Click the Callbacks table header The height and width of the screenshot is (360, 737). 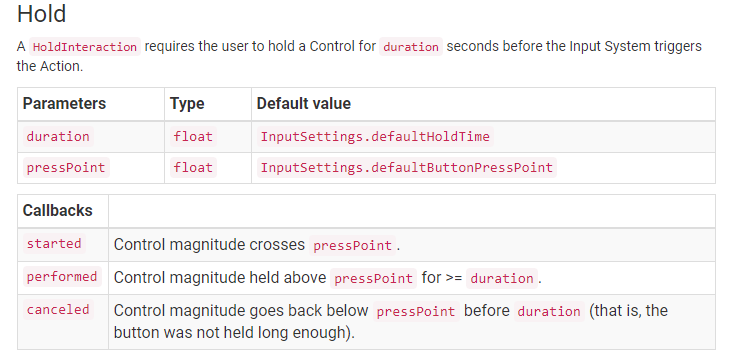[x=58, y=211]
